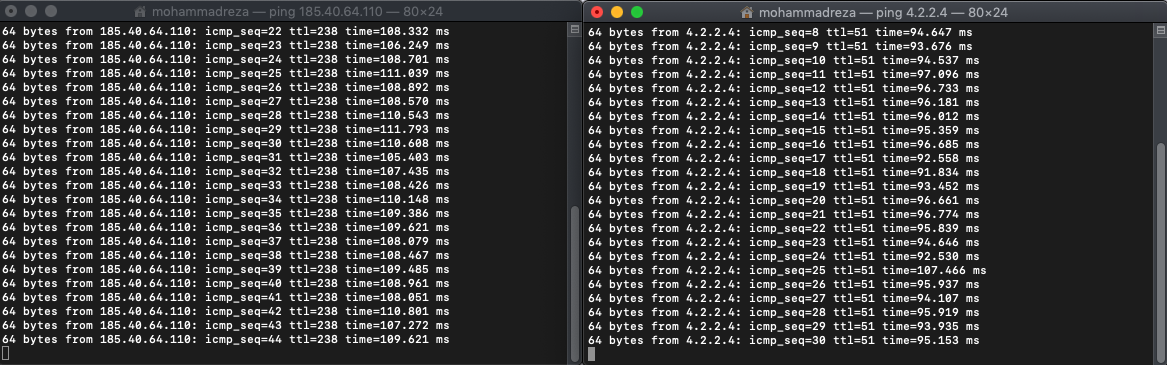Click the line with icmp_seq=25 time=111.039 ms
1167x365 pixels.
226,74
